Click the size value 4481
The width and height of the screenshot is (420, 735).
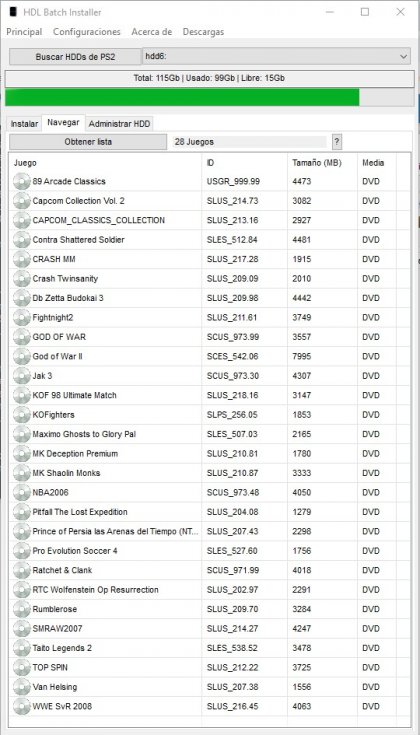point(301,240)
